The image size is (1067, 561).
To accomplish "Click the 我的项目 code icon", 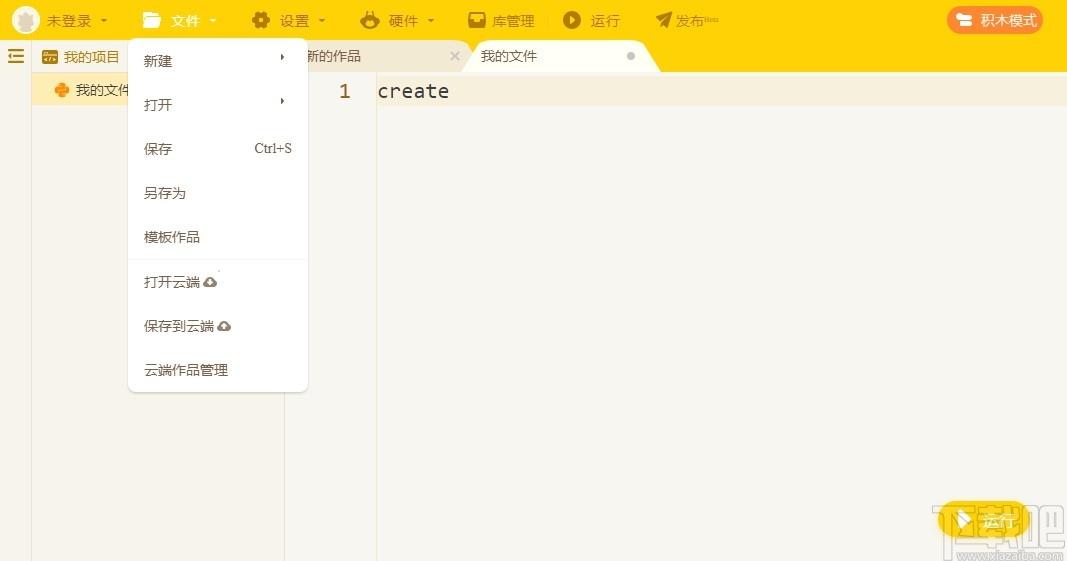I will coord(50,57).
